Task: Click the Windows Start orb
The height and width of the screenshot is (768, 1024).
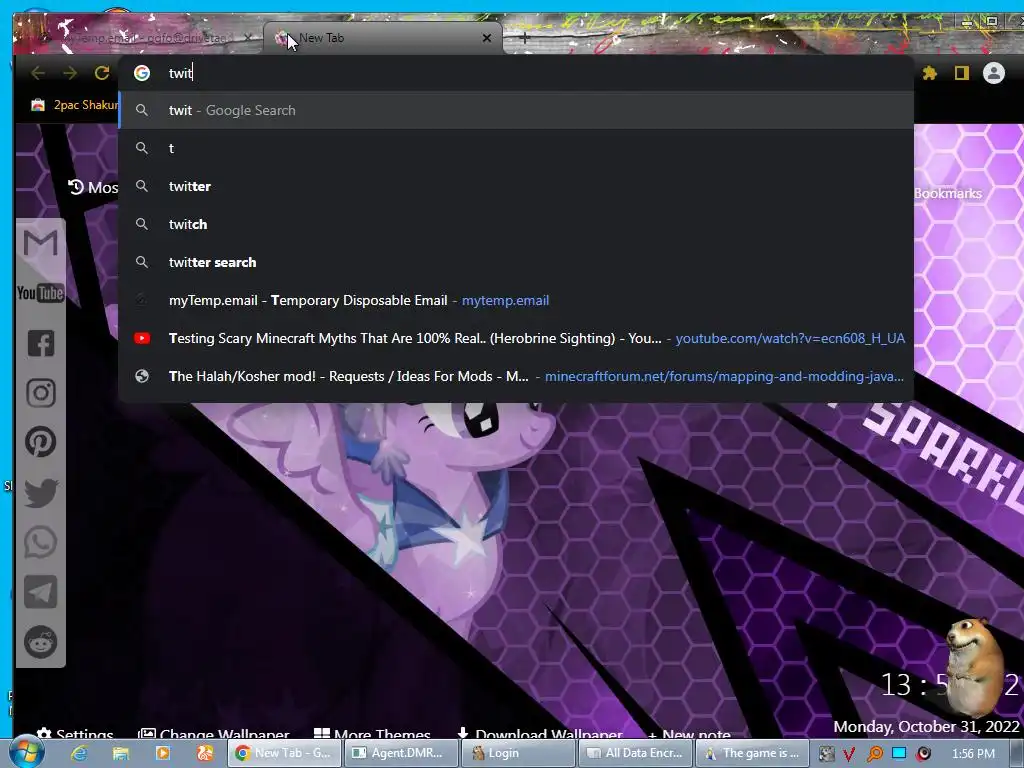Action: click(26, 753)
